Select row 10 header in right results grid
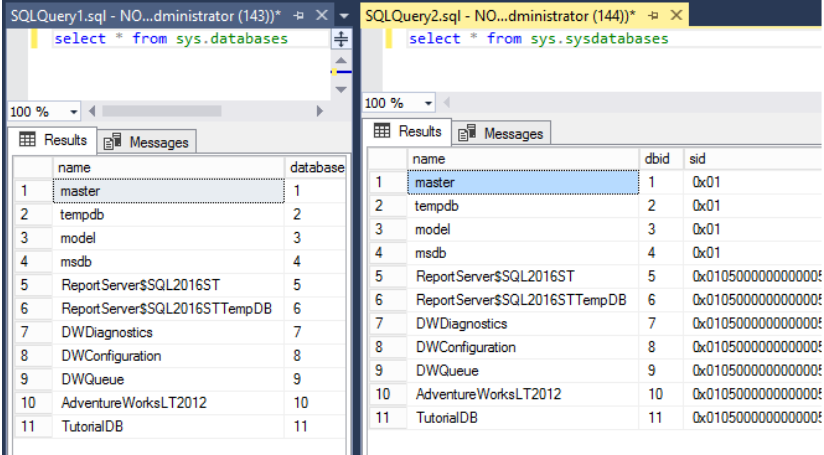Viewport: 824px width, 455px height. click(381, 394)
